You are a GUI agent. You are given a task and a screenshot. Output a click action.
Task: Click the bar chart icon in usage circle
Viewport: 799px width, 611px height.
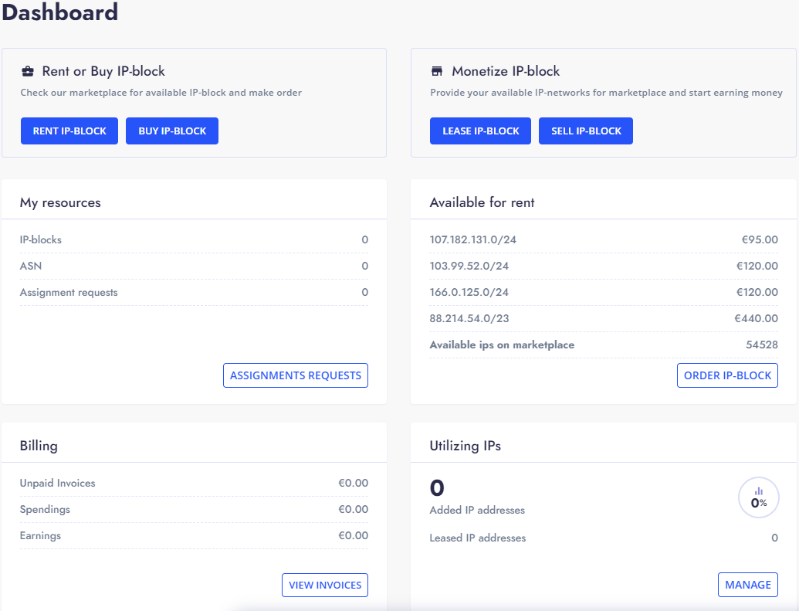coord(758,490)
